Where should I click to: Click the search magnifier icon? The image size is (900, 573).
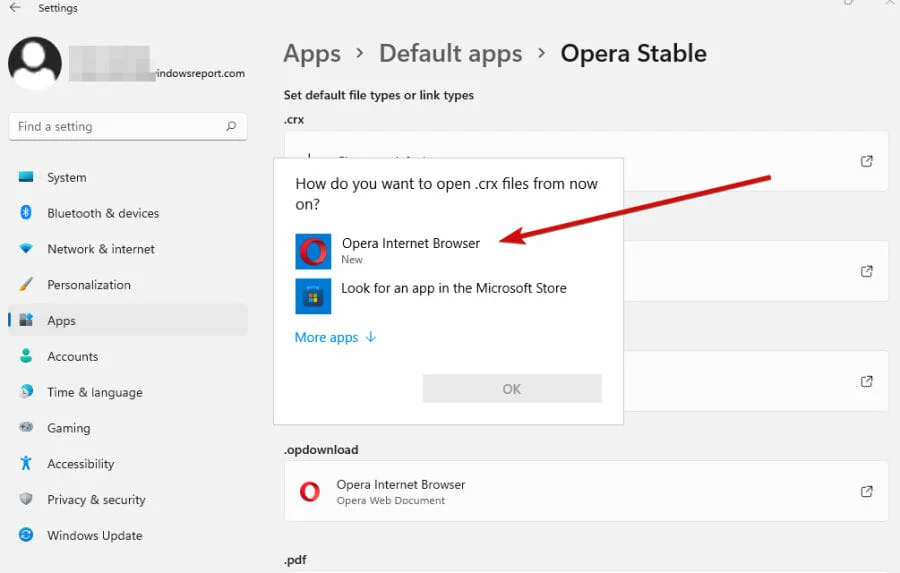click(231, 126)
